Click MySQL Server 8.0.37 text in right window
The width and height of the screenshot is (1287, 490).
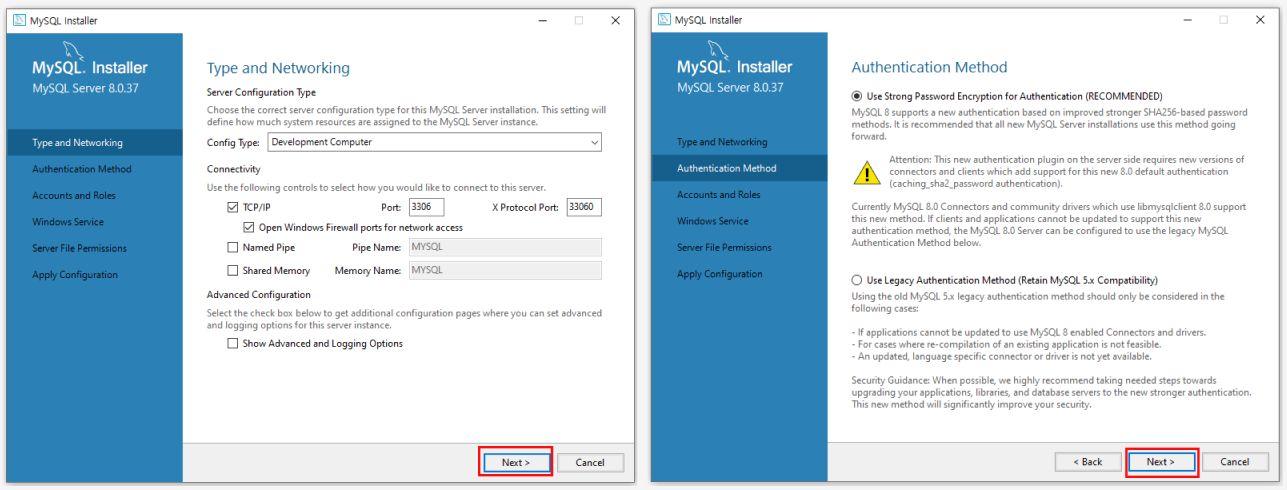click(730, 87)
